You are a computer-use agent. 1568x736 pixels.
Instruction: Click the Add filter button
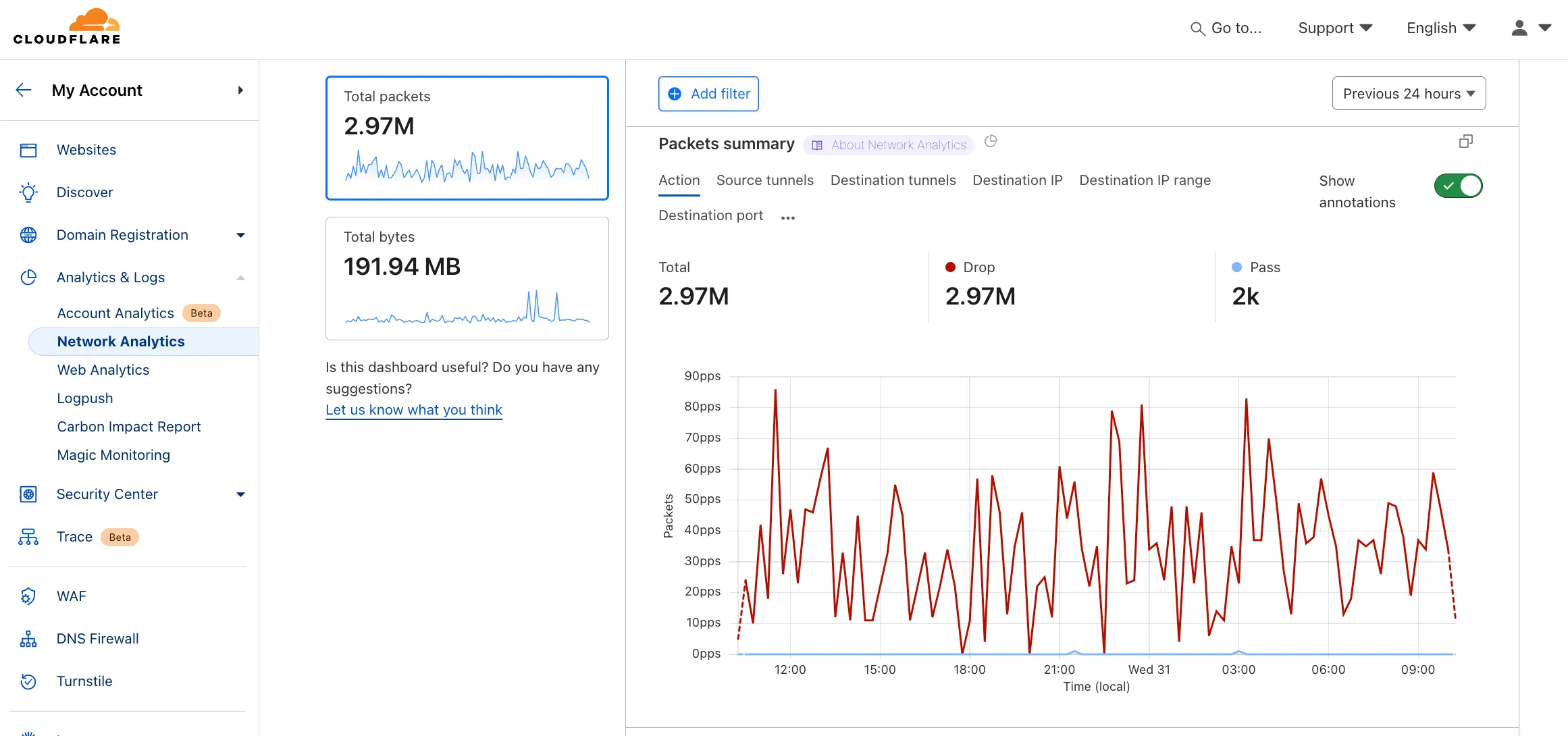(708, 94)
